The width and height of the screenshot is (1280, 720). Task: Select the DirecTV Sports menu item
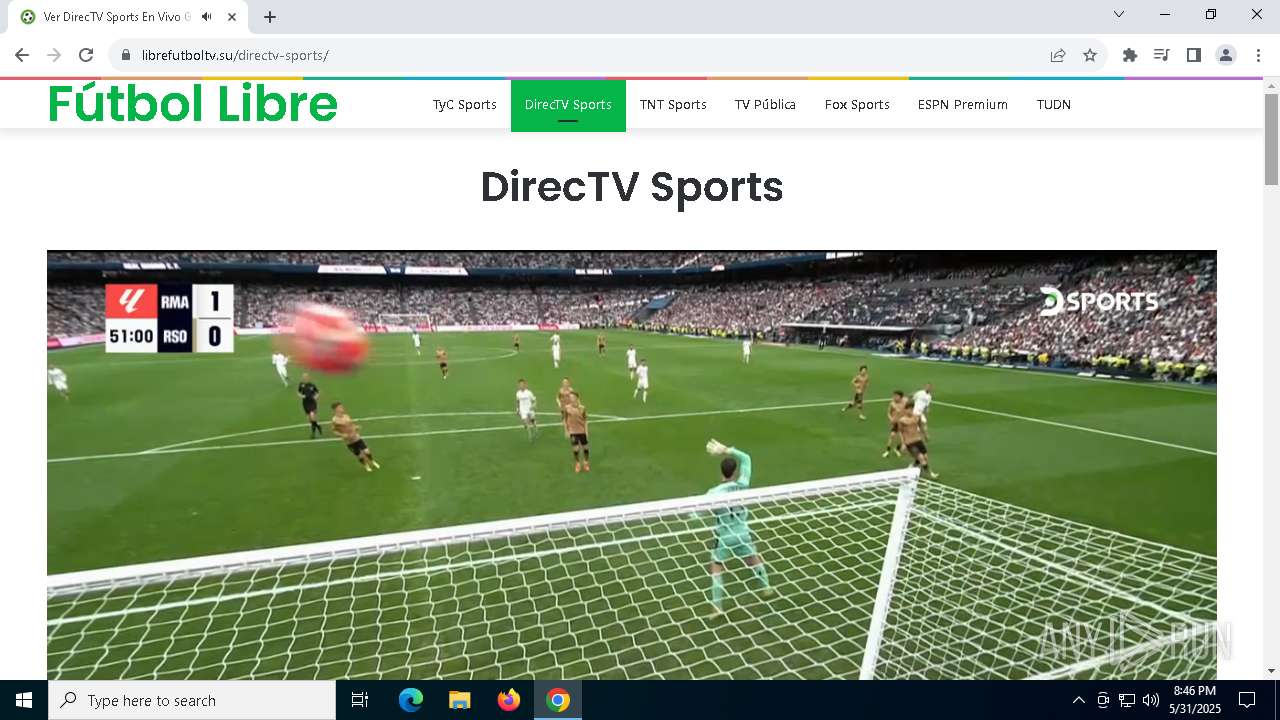coord(568,105)
